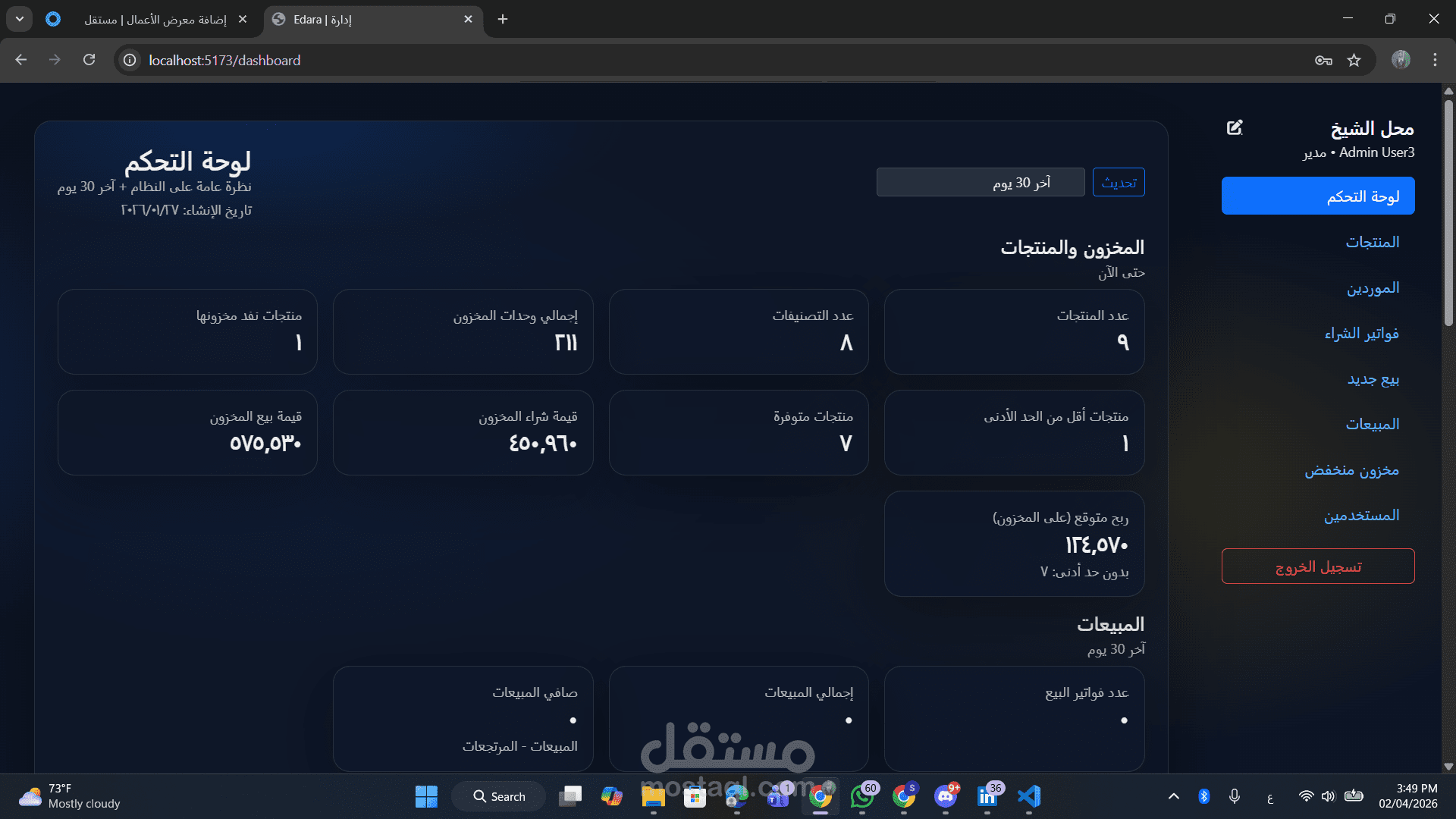Go to فواتير الشراء in sidebar
The width and height of the screenshot is (1456, 819).
click(1361, 334)
